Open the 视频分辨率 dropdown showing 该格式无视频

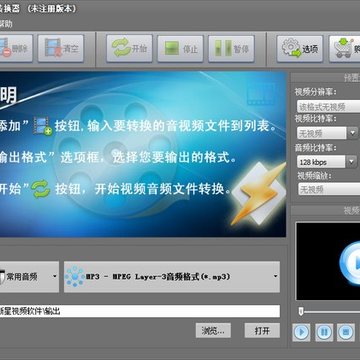[328, 107]
